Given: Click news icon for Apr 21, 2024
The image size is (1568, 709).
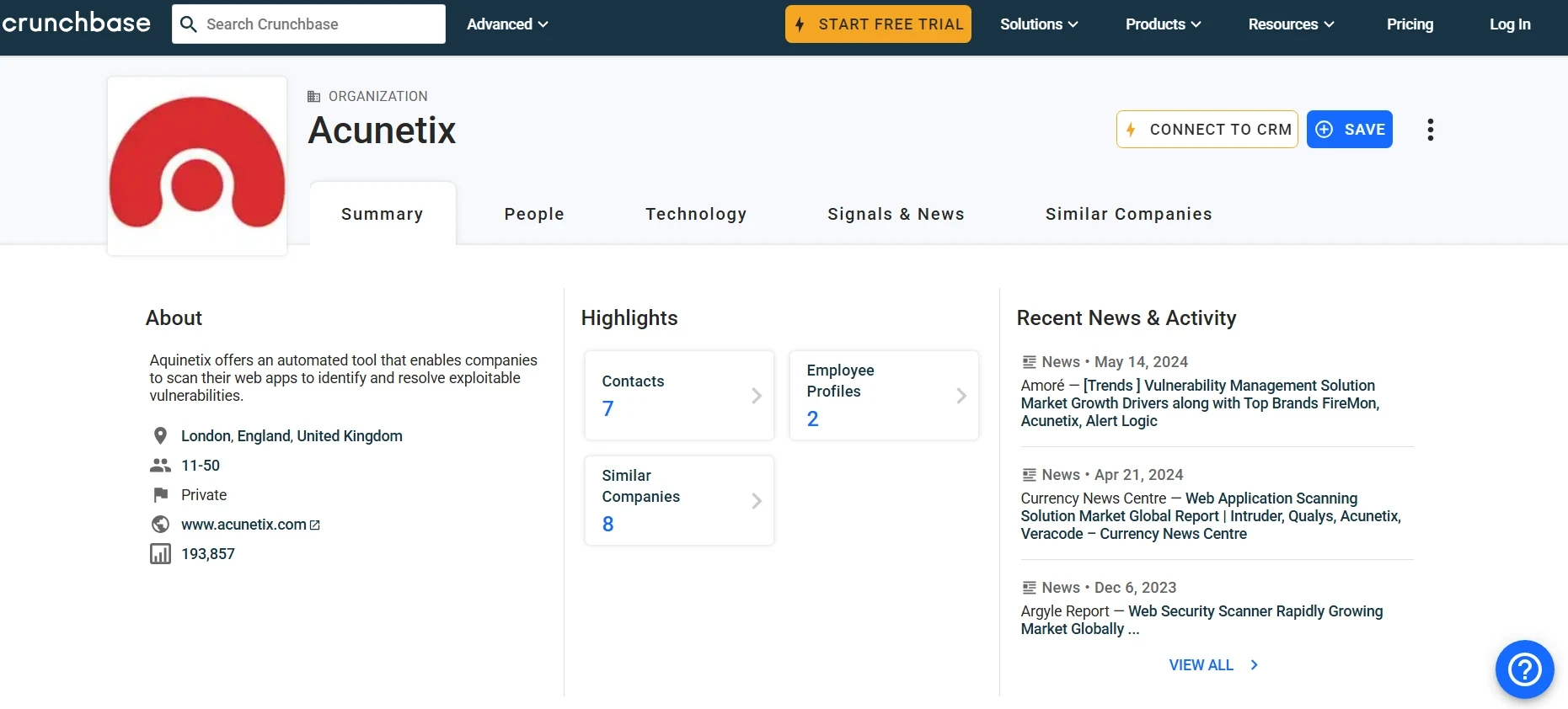Looking at the screenshot, I should coord(1029,475).
